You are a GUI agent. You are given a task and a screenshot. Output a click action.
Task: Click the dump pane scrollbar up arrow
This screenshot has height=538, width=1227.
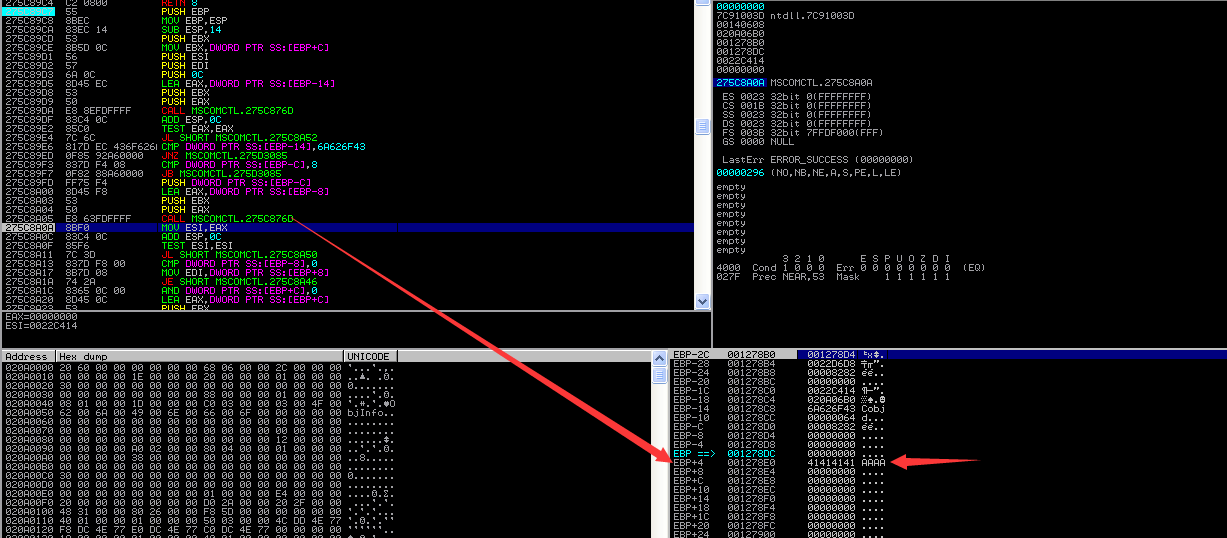[x=659, y=356]
